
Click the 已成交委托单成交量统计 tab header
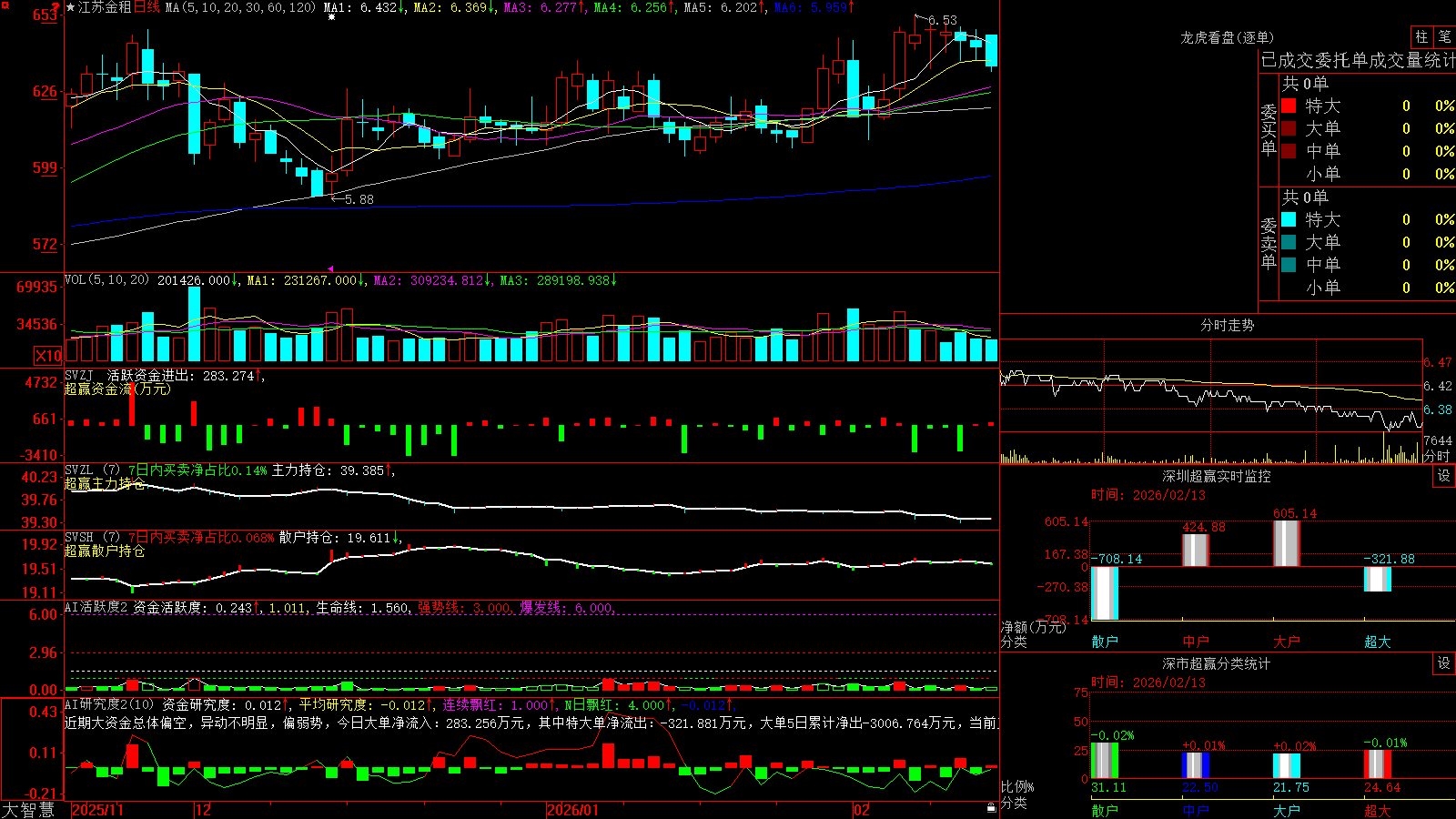click(x=1358, y=60)
